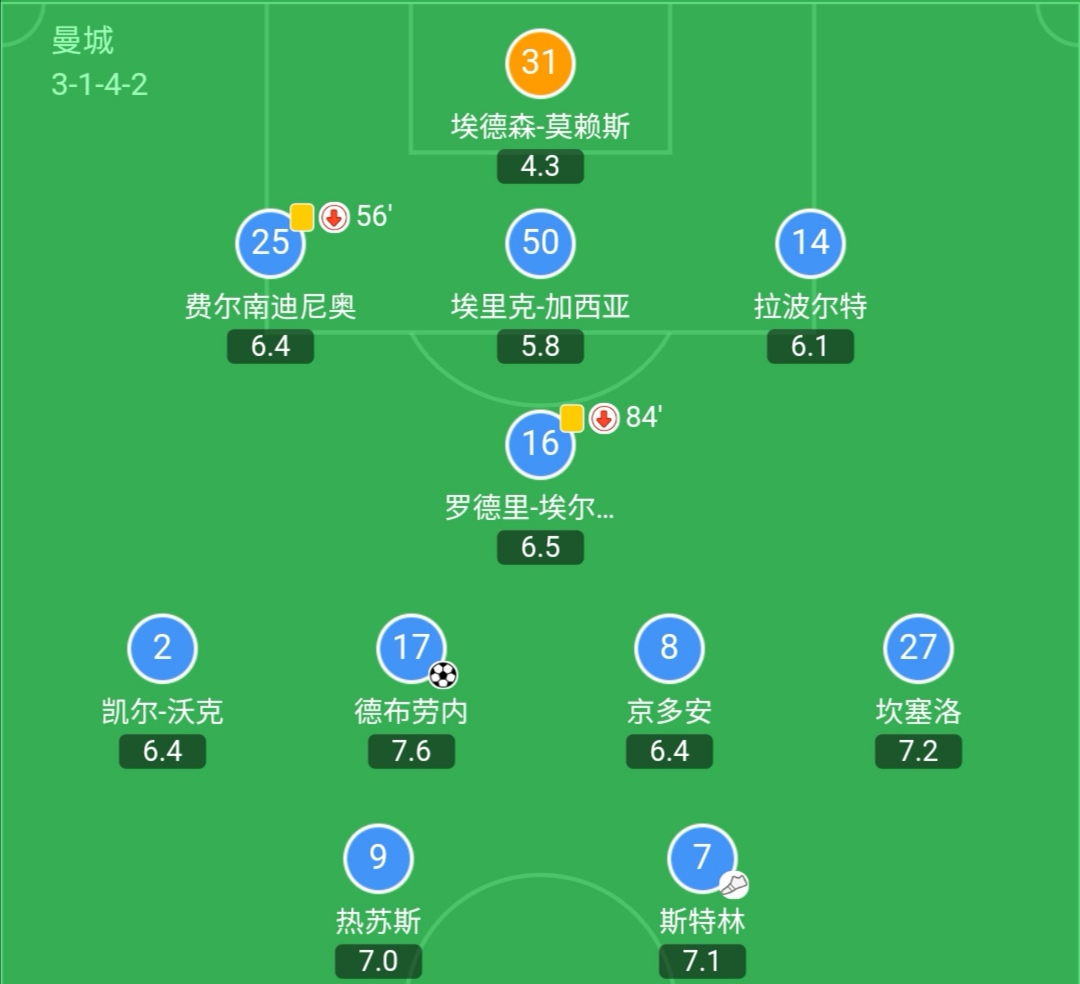Click Ederson's 4.3 rating badge
This screenshot has width=1080, height=984.
point(540,166)
